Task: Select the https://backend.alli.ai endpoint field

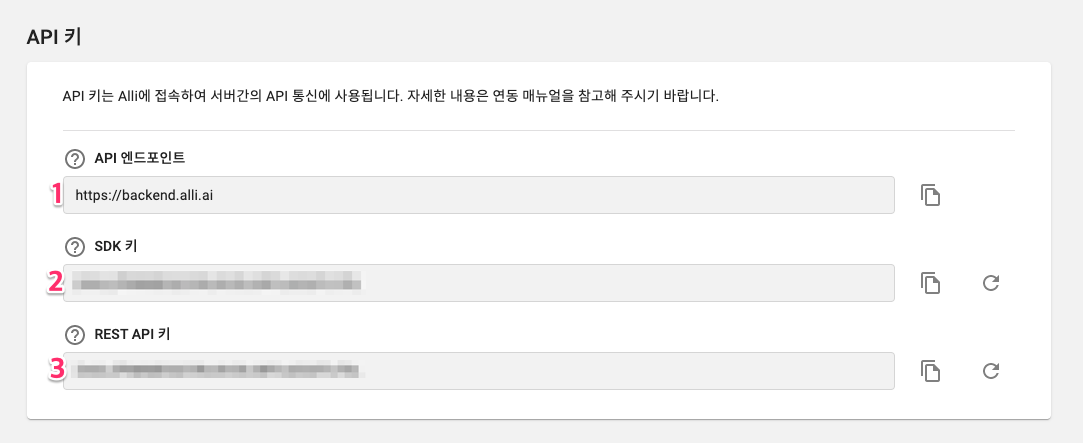Action: click(x=479, y=195)
